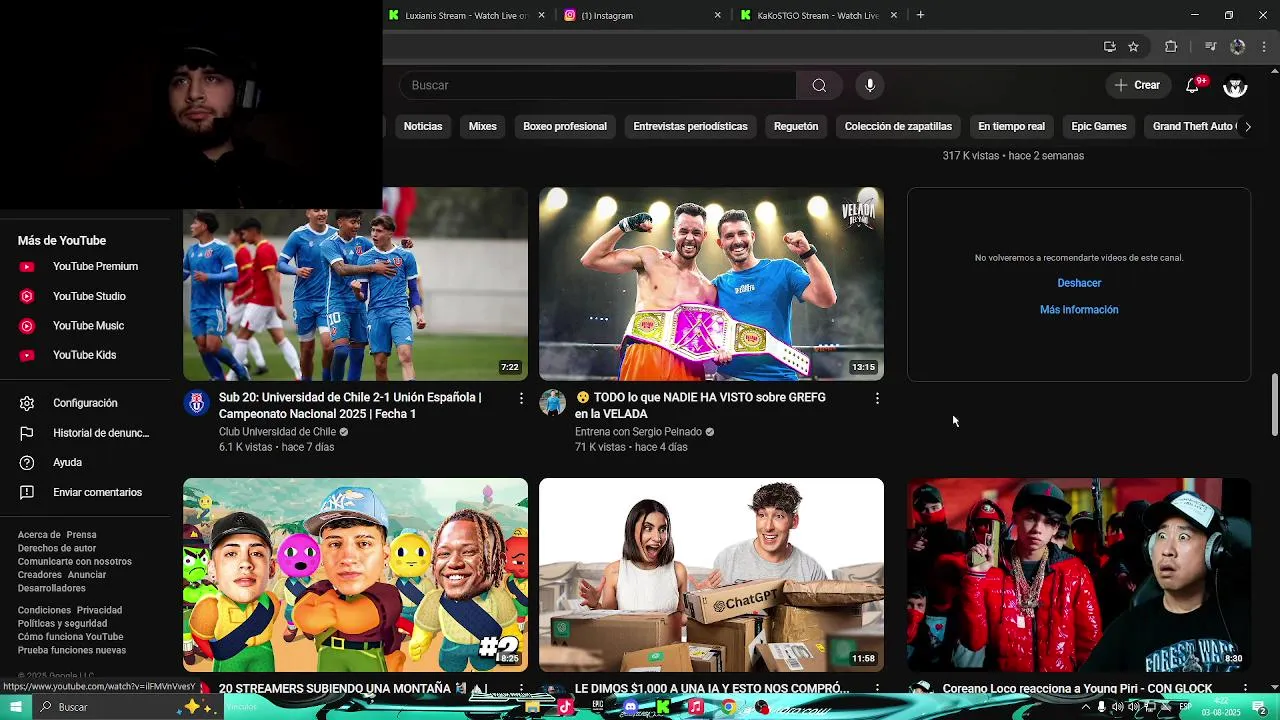Select the Epic Games chip
This screenshot has width=1280, height=720.
coord(1099,126)
